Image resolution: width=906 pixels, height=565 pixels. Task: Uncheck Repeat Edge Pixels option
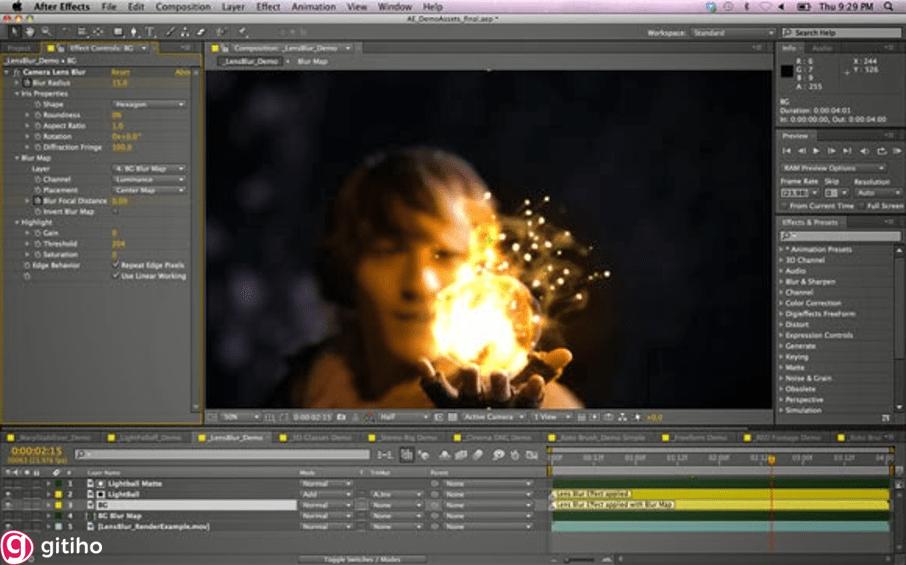116,265
